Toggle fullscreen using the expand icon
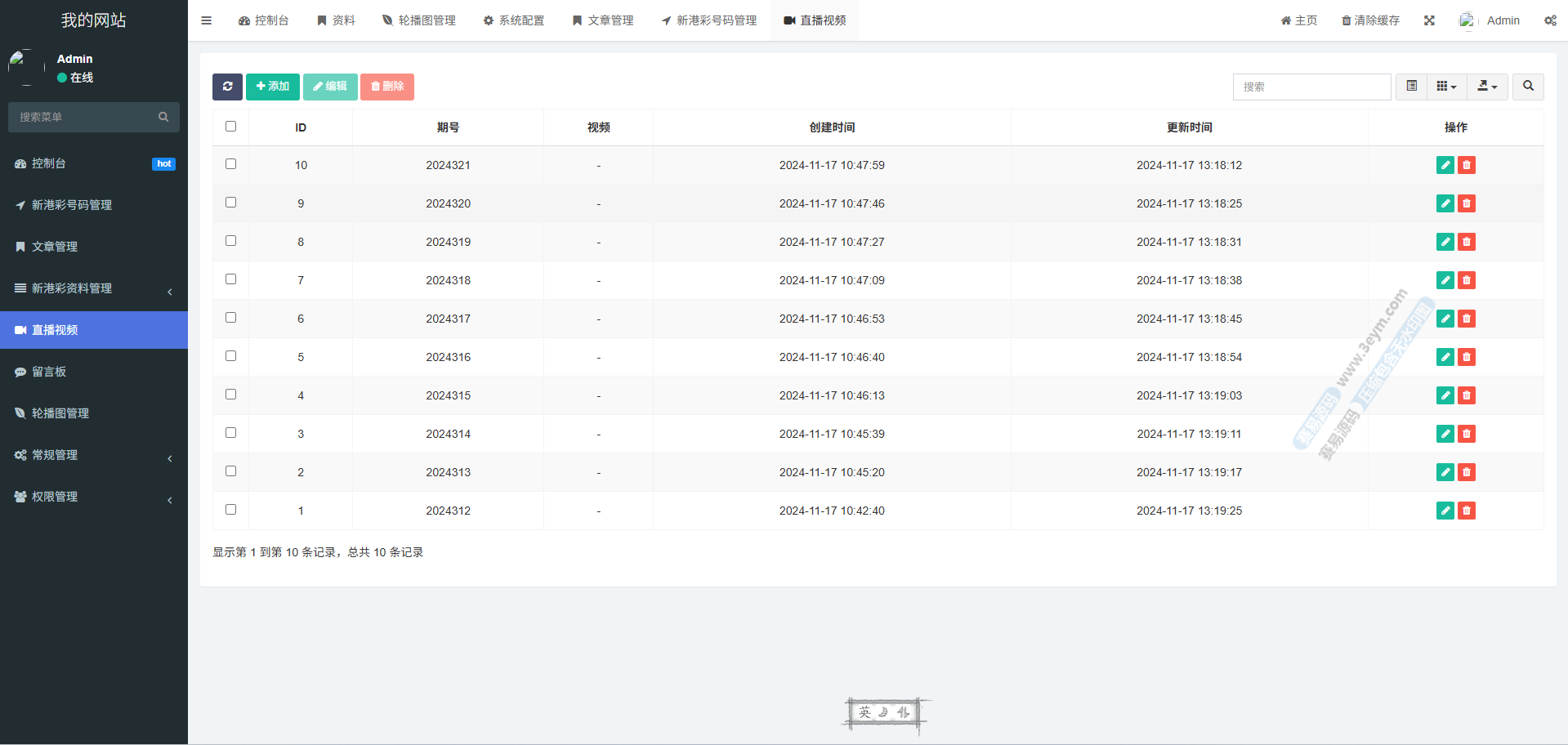The image size is (1568, 745). 1429,20
